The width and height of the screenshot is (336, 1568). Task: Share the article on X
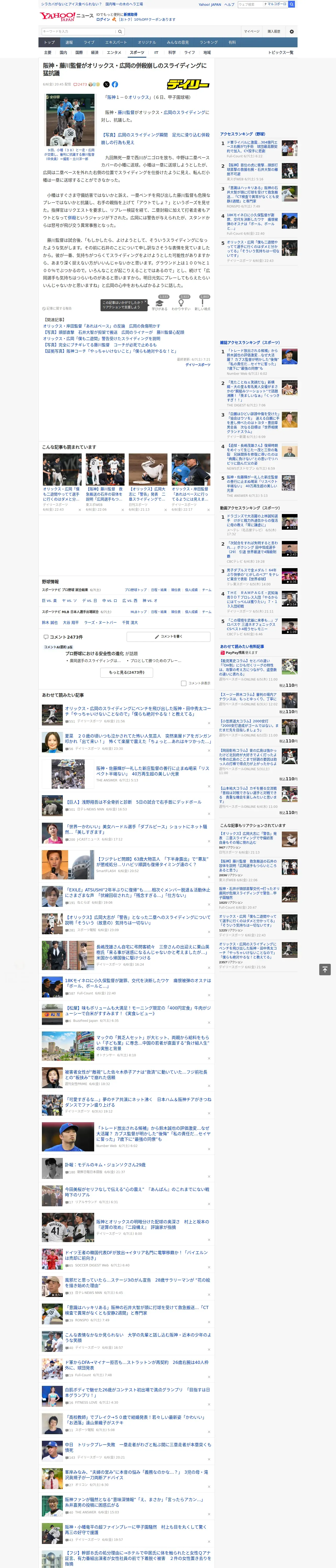click(106, 85)
